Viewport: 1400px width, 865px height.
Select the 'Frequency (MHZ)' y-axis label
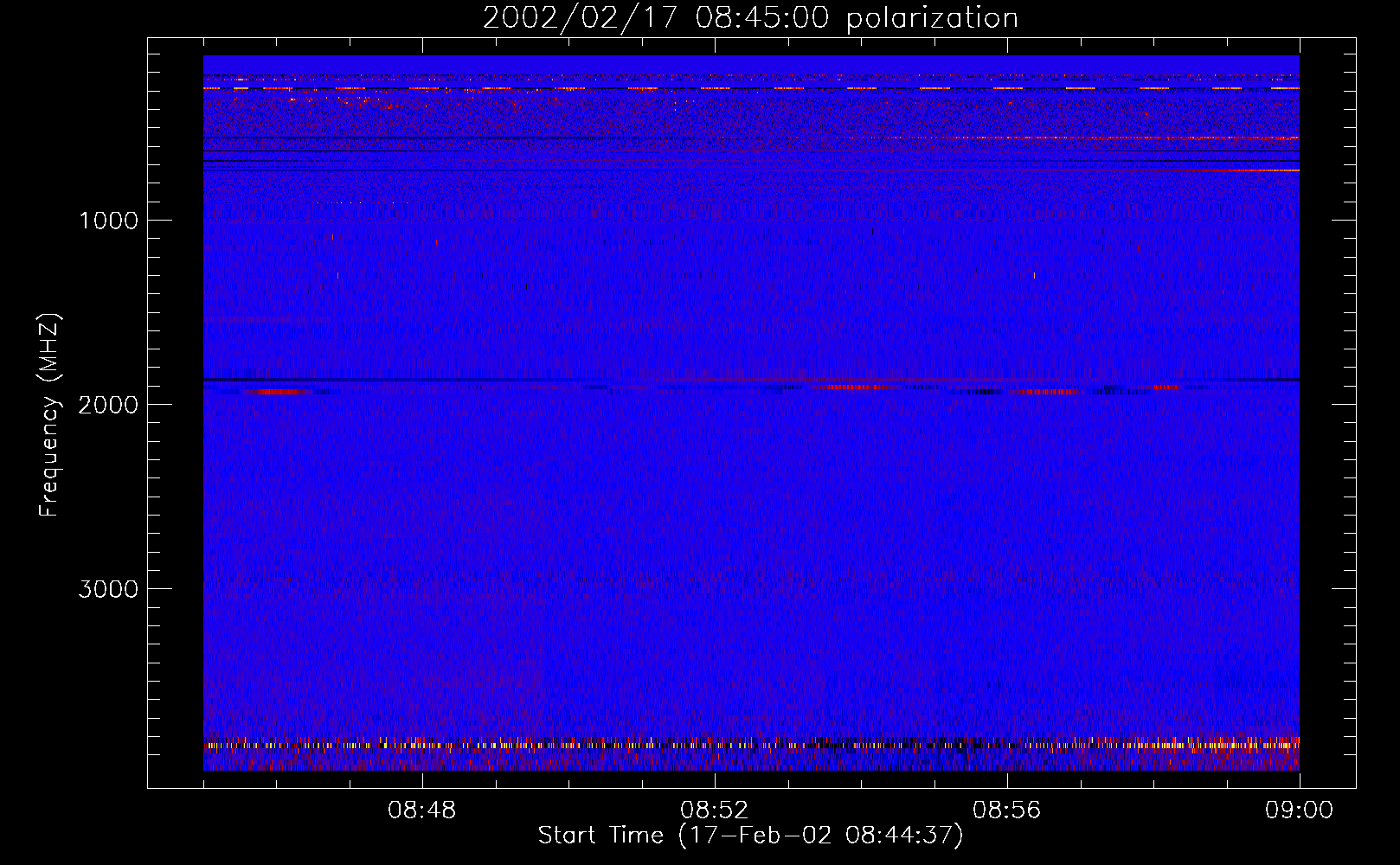[x=49, y=415]
